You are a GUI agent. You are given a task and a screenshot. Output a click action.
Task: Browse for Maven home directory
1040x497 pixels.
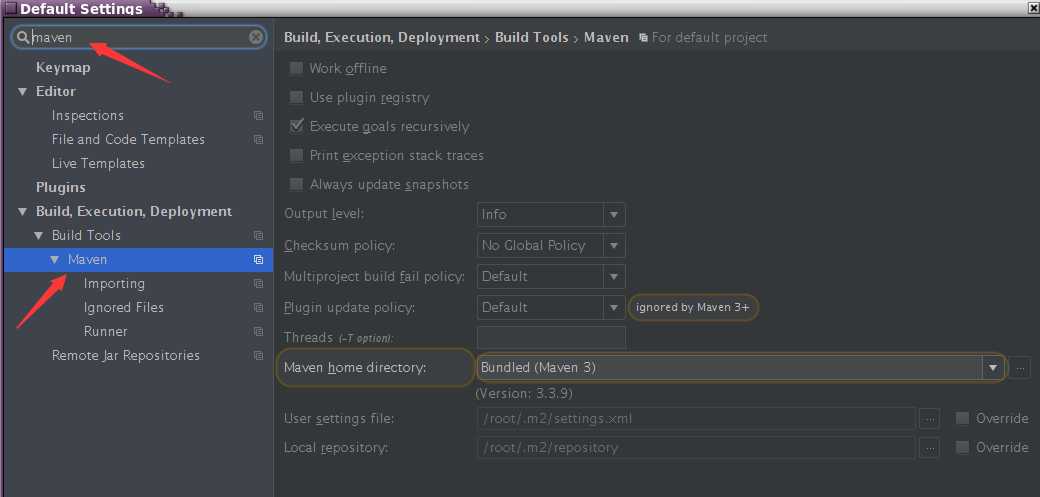tap(1019, 368)
